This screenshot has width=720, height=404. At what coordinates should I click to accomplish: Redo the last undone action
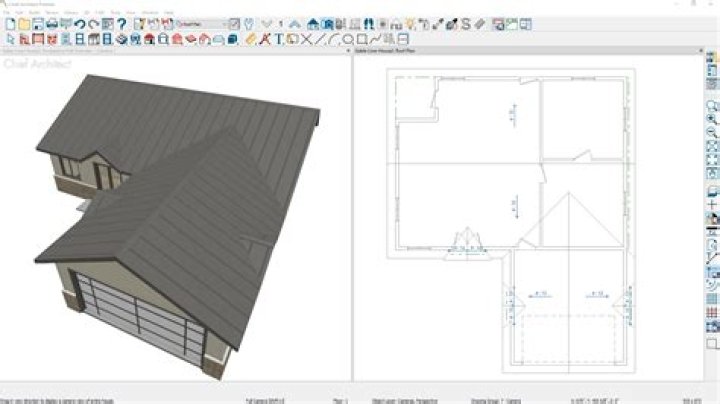[93, 24]
